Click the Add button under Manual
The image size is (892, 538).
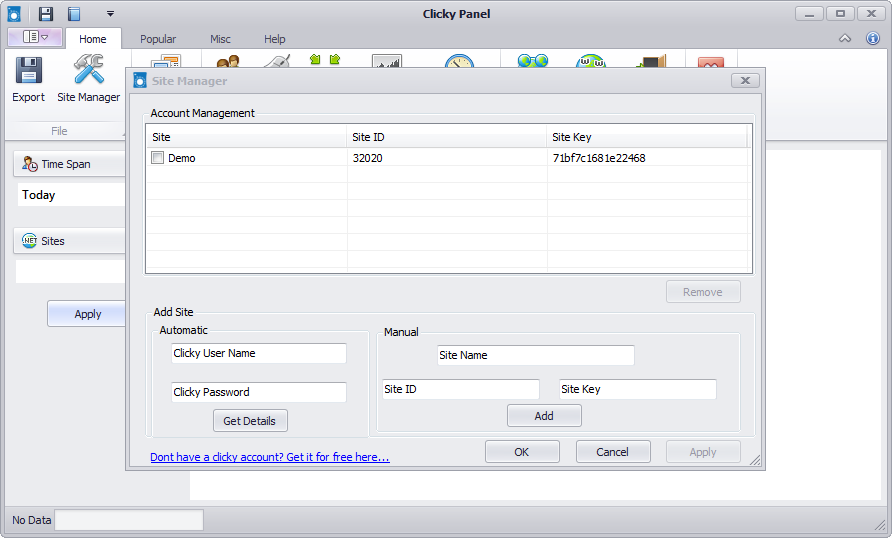(544, 416)
